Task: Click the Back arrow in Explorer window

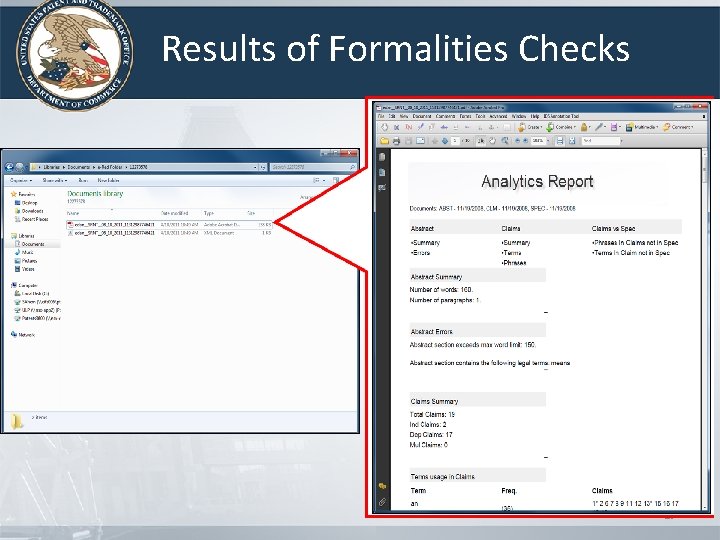Action: [9, 167]
